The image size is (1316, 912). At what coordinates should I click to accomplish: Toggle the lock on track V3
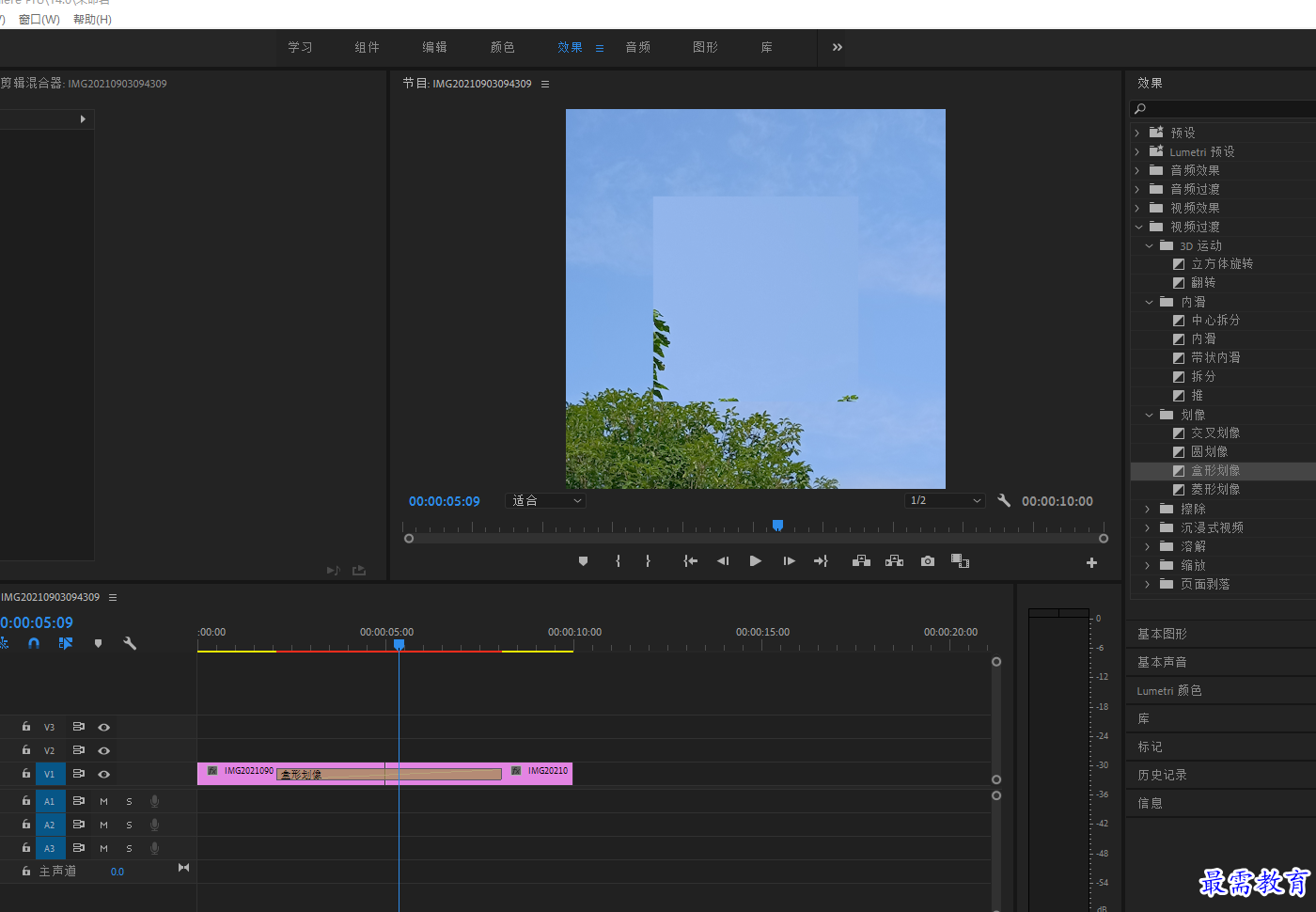click(26, 727)
